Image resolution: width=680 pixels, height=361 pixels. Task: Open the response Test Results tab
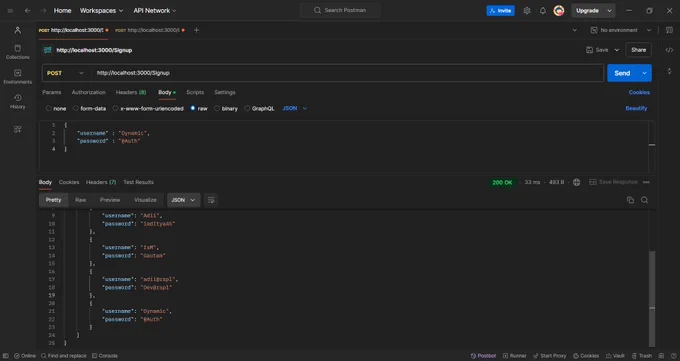pos(138,182)
